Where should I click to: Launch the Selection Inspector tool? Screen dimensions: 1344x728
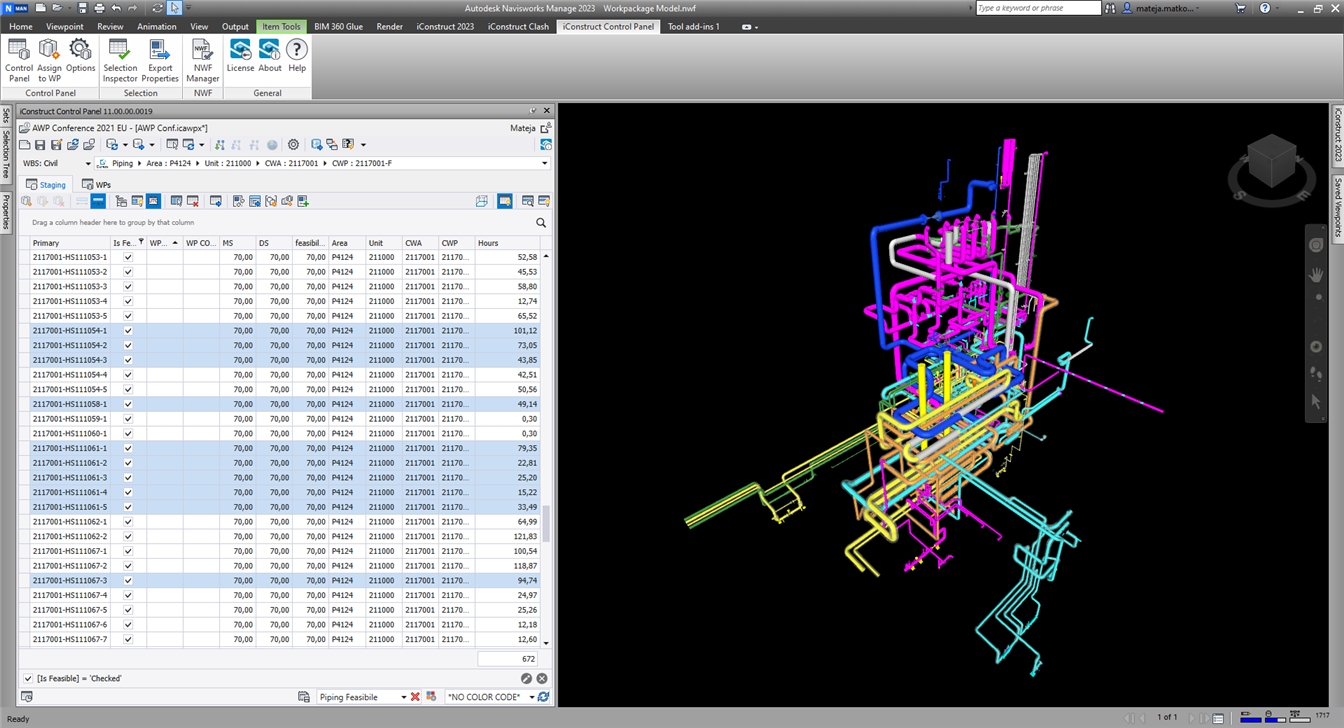(120, 60)
